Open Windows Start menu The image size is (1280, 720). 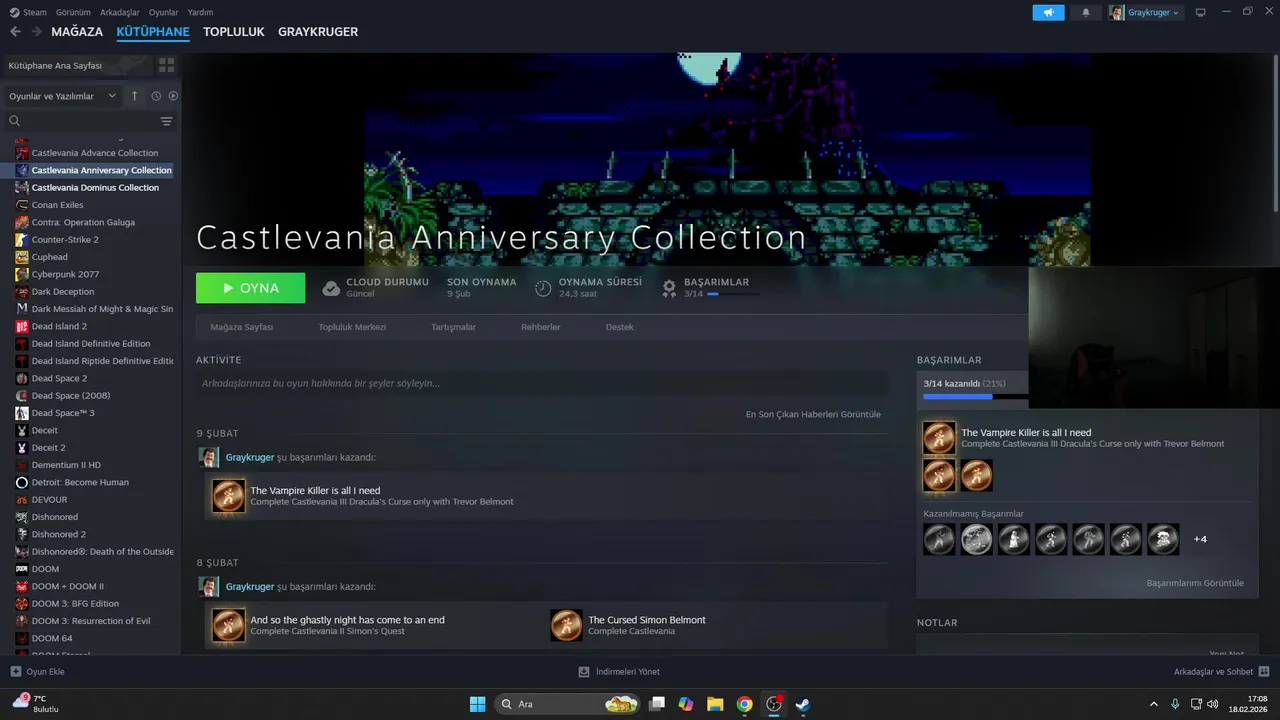(x=477, y=704)
